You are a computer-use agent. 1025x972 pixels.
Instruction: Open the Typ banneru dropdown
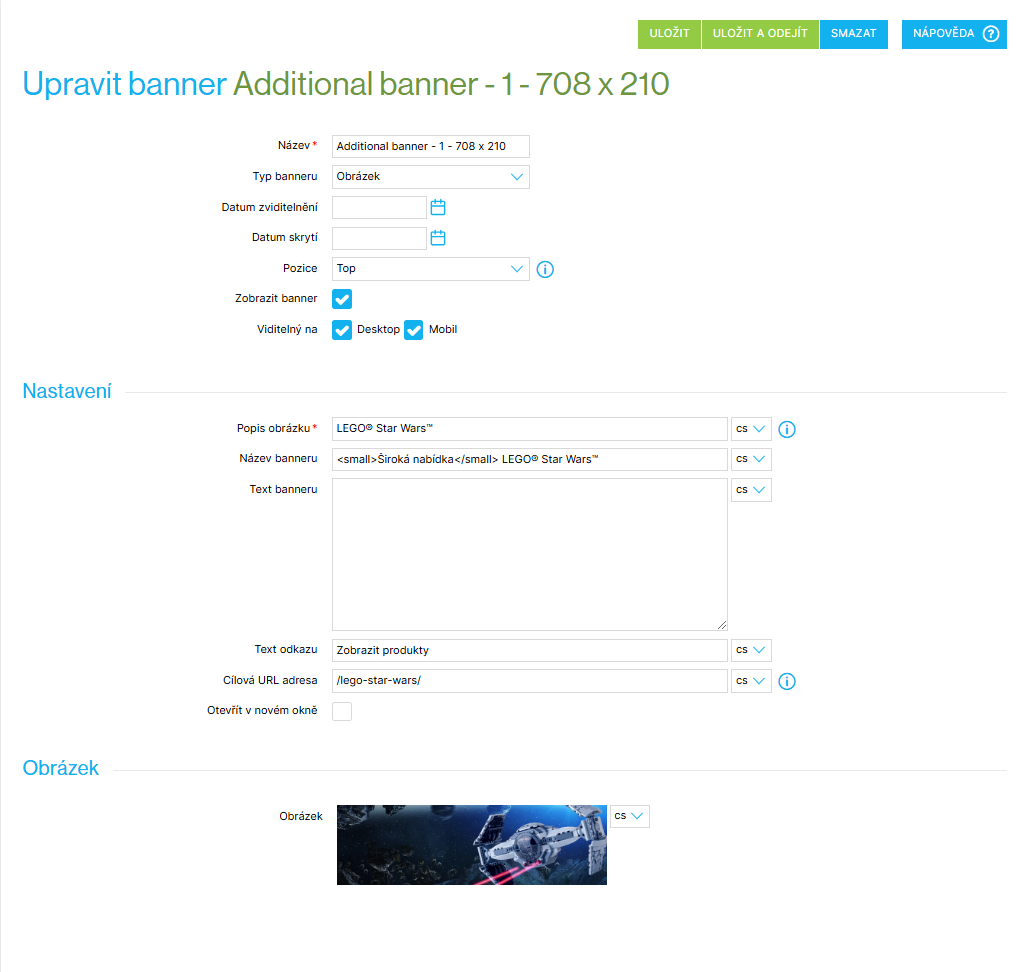431,177
